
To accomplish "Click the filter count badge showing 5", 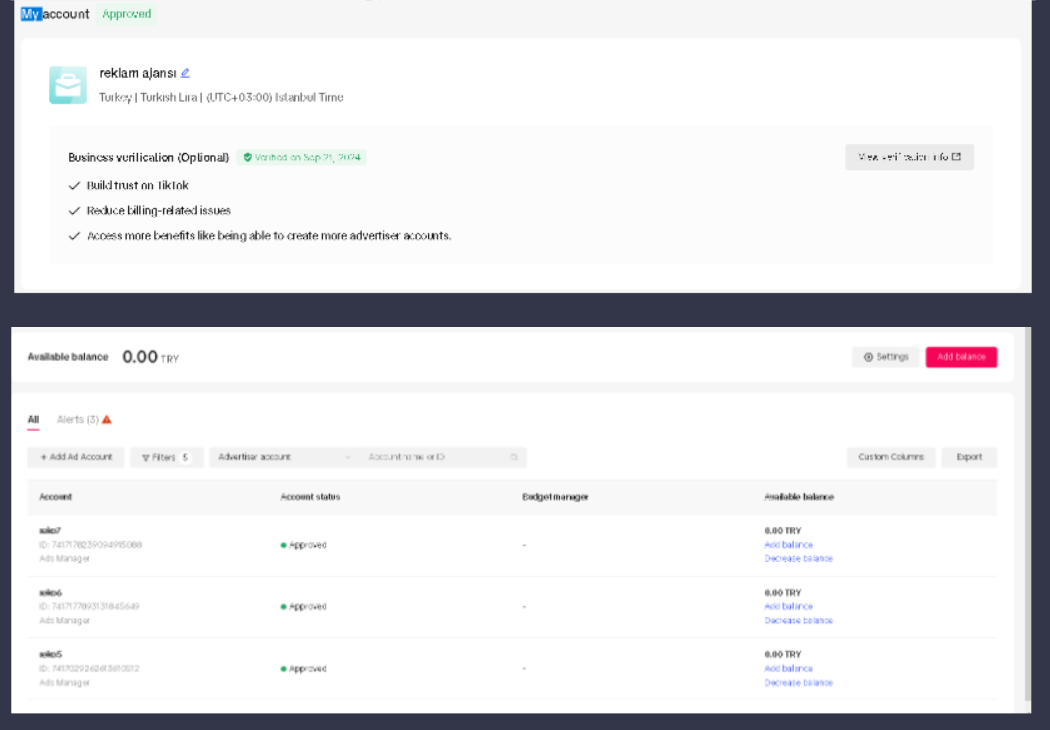I will click(x=185, y=457).
